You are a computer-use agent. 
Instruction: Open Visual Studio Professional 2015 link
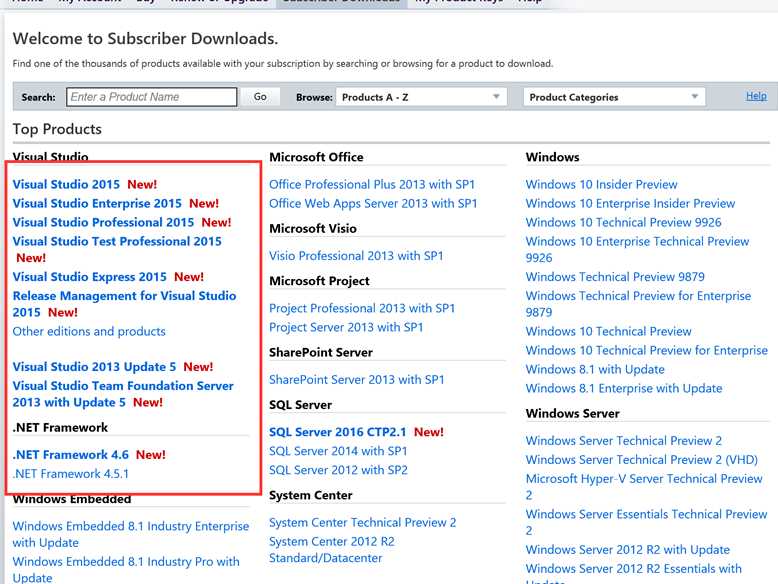(x=103, y=222)
